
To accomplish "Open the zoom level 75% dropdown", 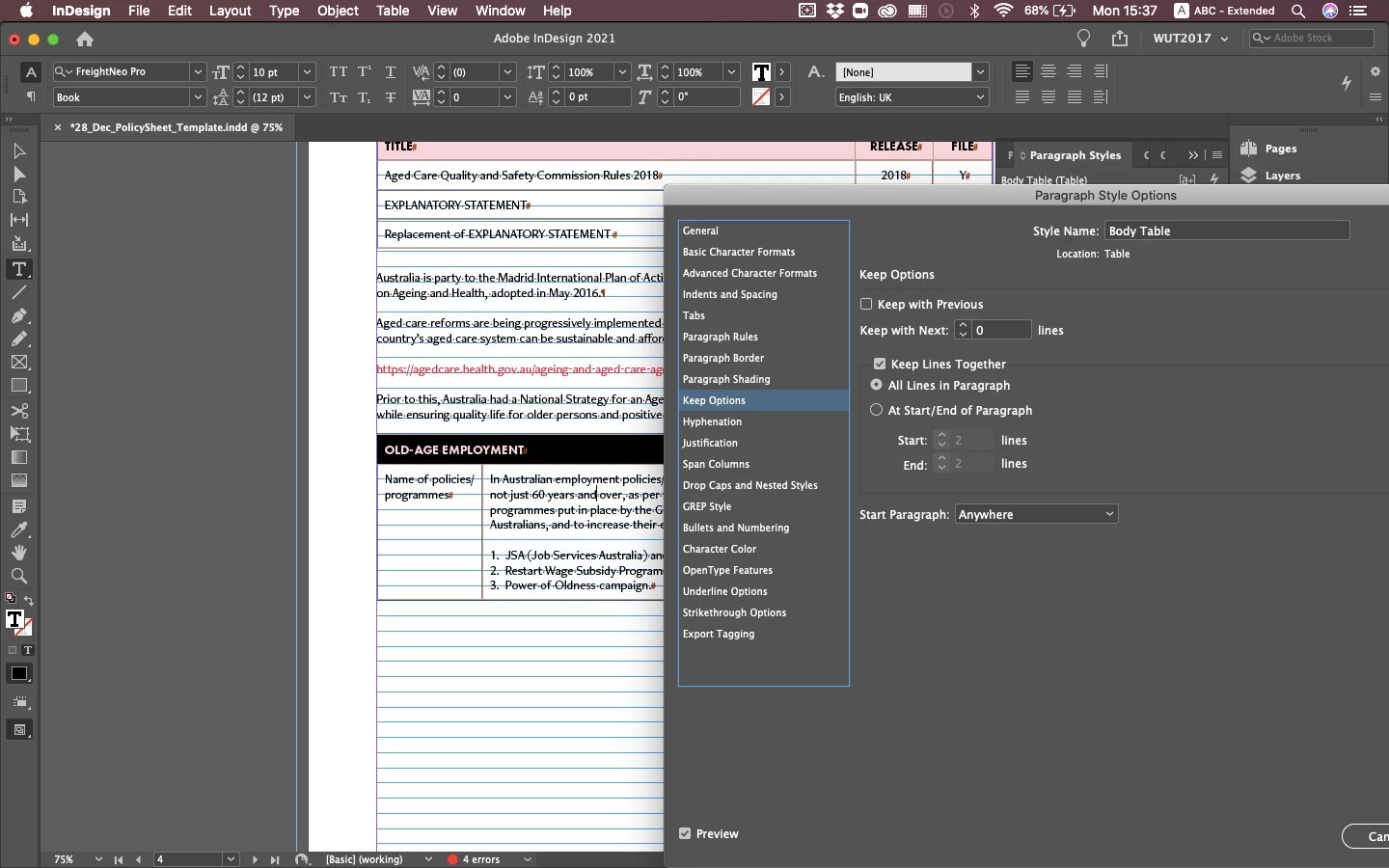I will click(x=98, y=859).
